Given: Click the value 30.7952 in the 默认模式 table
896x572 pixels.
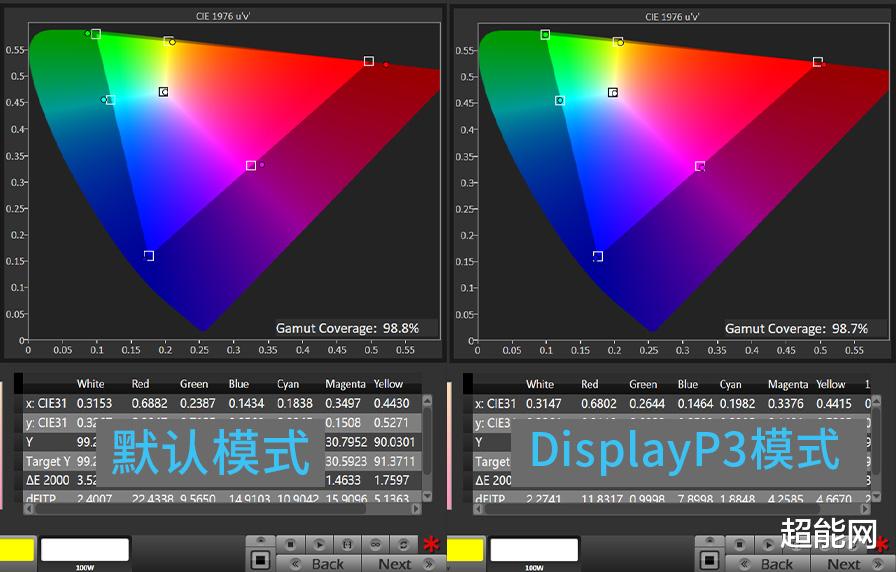Looking at the screenshot, I should pyautogui.click(x=346, y=442).
